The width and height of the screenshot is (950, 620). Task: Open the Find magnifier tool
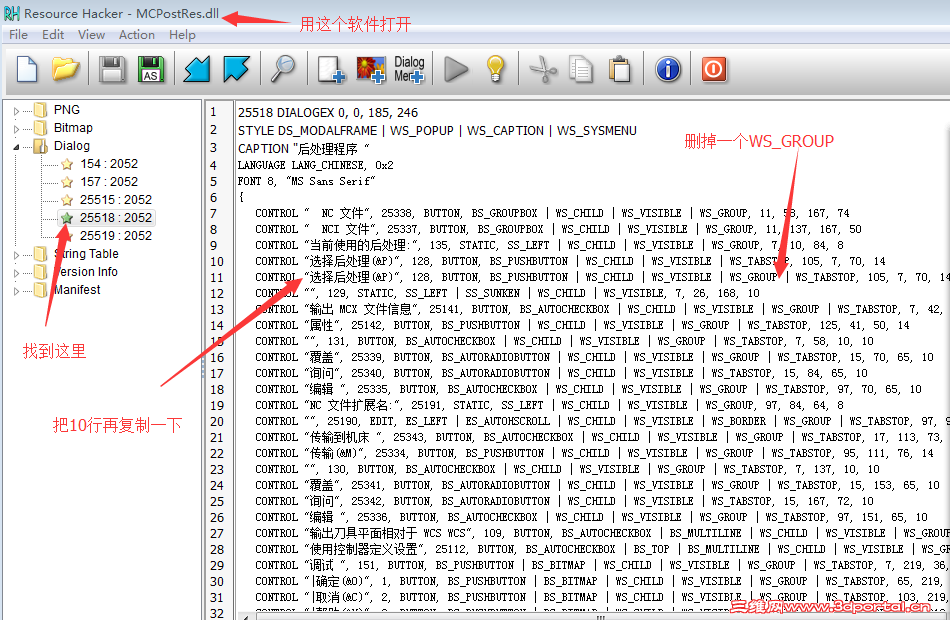(283, 69)
